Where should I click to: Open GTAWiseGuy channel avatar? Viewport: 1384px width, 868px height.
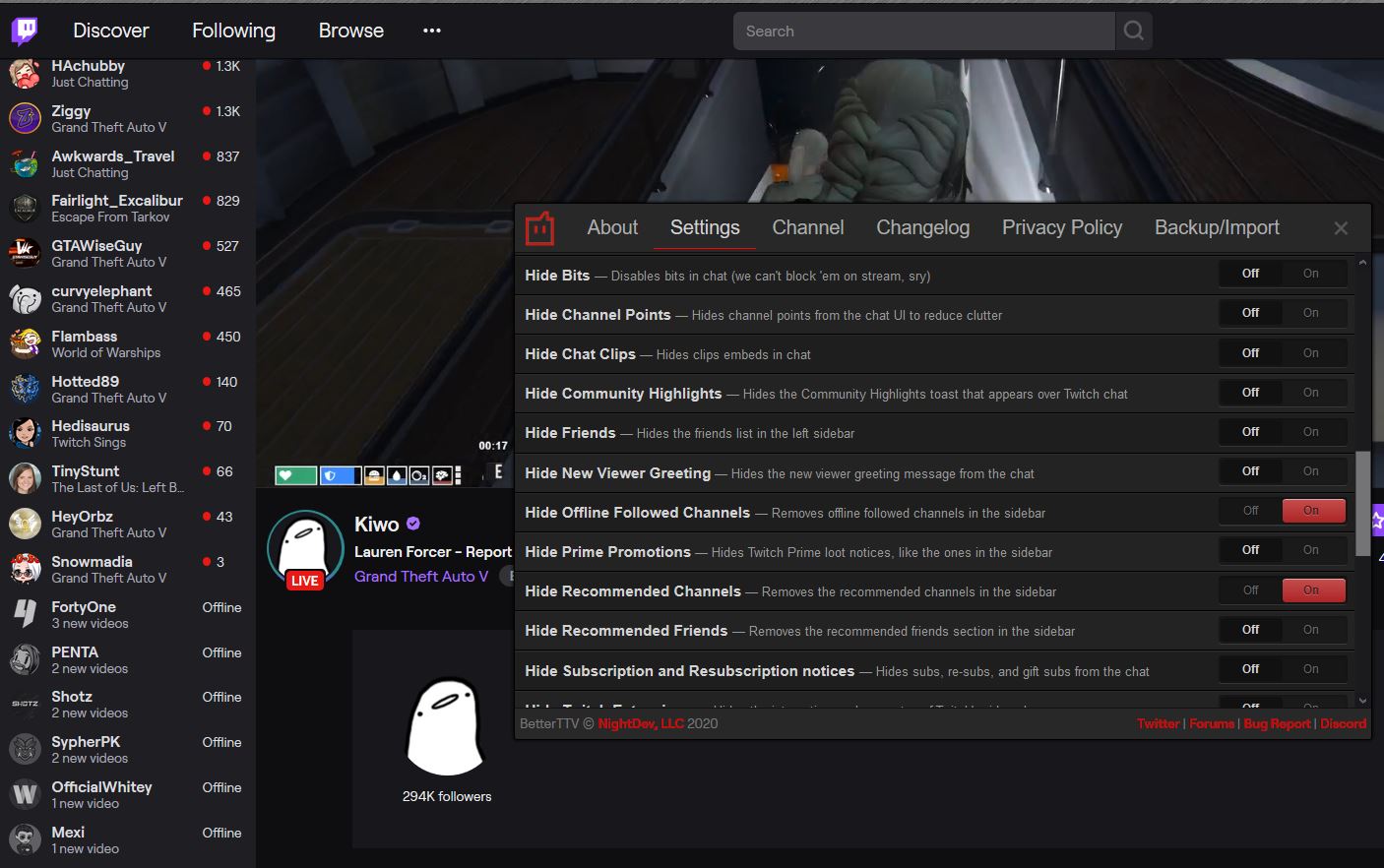click(25, 254)
